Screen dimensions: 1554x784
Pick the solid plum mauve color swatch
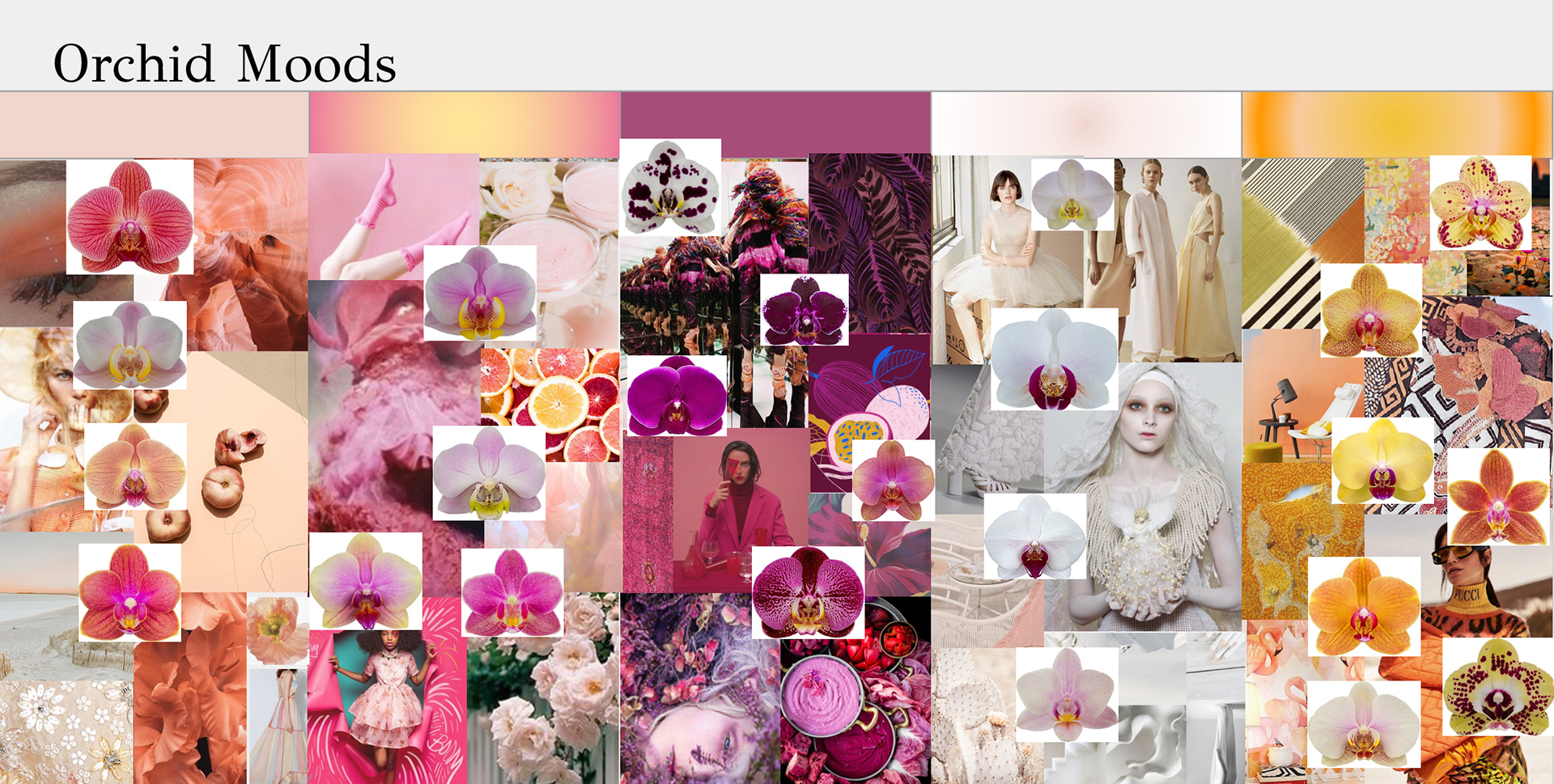pos(775,123)
